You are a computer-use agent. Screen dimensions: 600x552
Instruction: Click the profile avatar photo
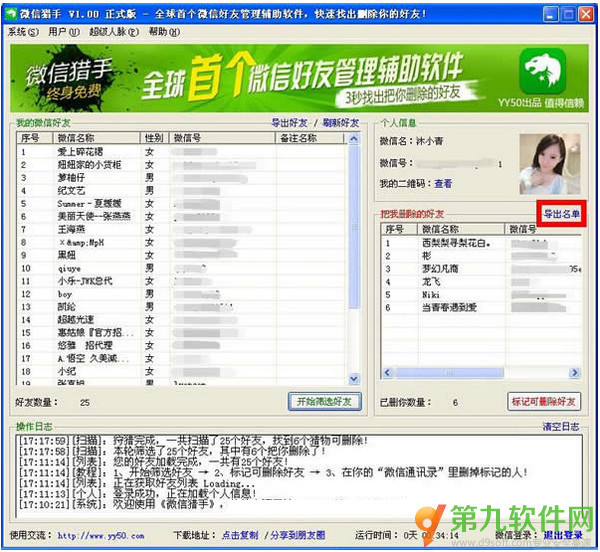[549, 164]
